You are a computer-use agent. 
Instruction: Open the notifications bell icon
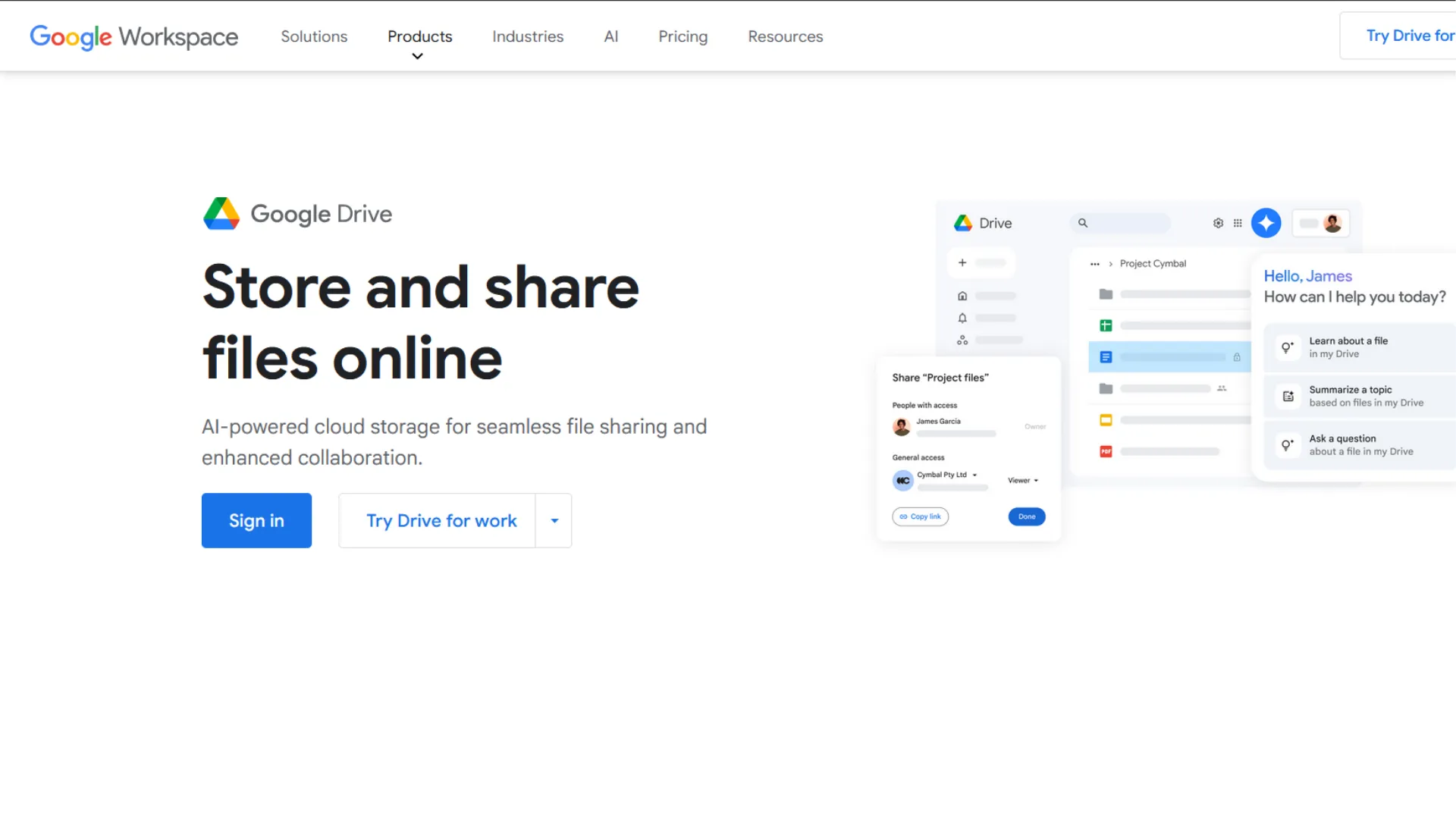962,318
